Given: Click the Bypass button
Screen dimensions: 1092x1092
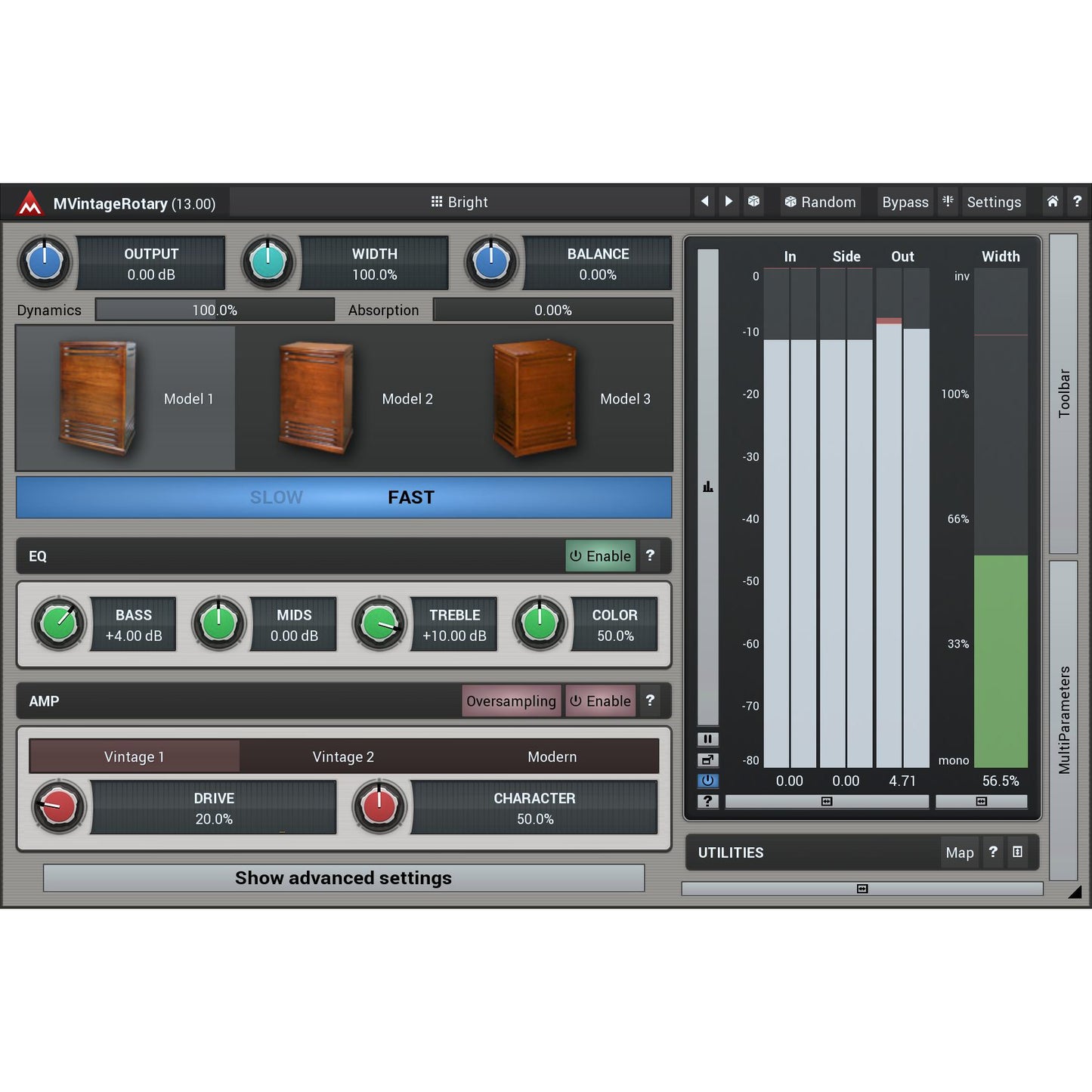Looking at the screenshot, I should pos(905,202).
